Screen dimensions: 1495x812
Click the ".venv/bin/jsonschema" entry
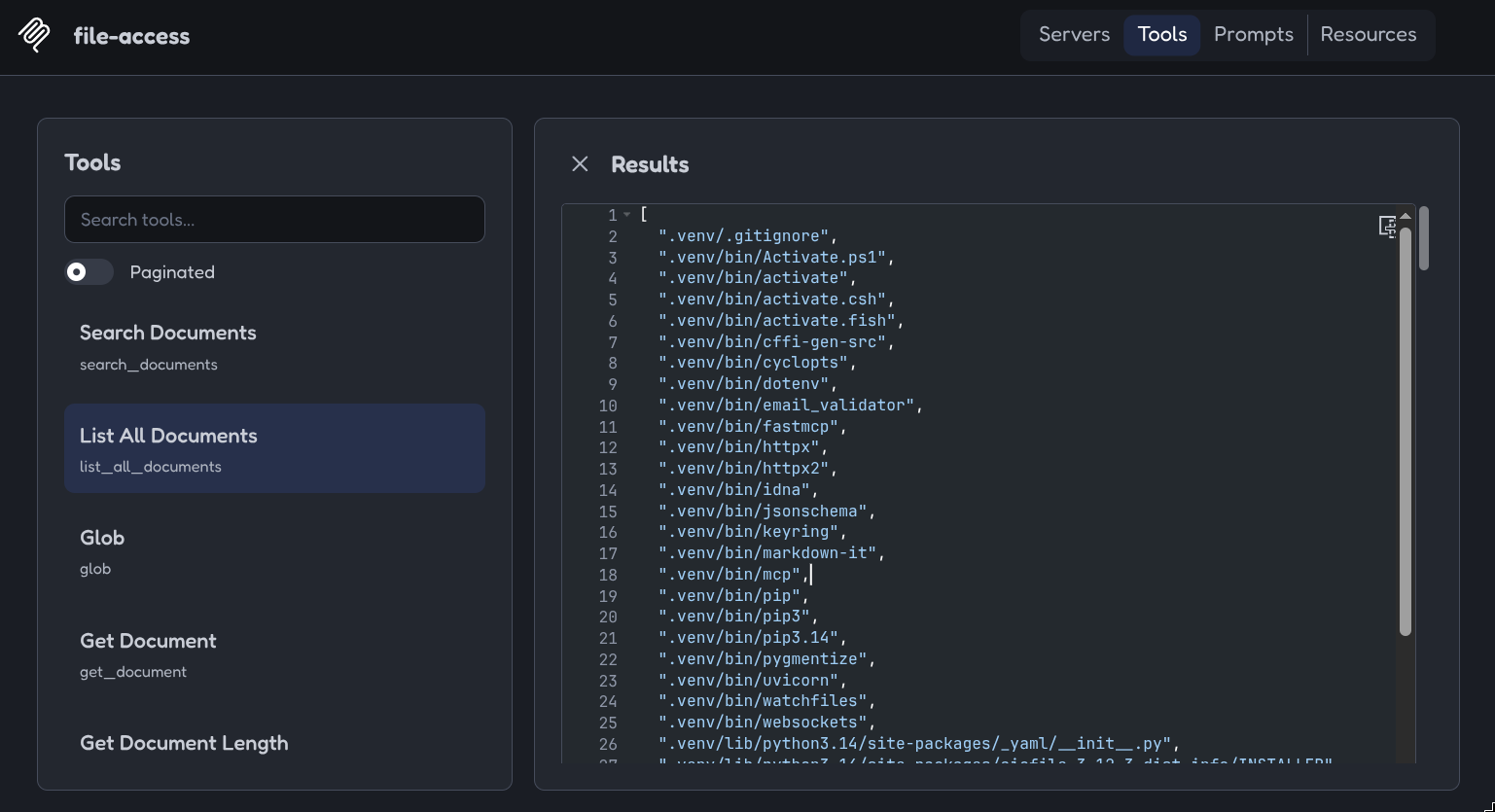tap(767, 512)
